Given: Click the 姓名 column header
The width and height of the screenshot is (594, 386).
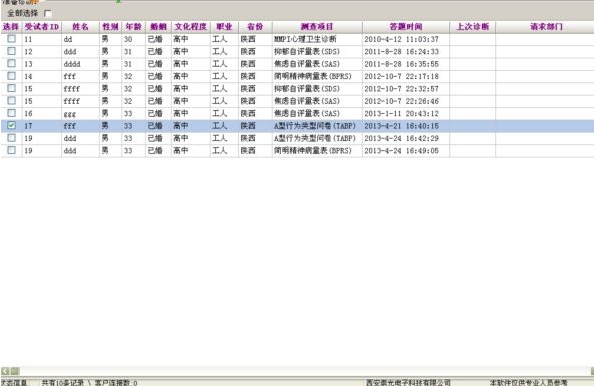Looking at the screenshot, I should click(80, 27).
